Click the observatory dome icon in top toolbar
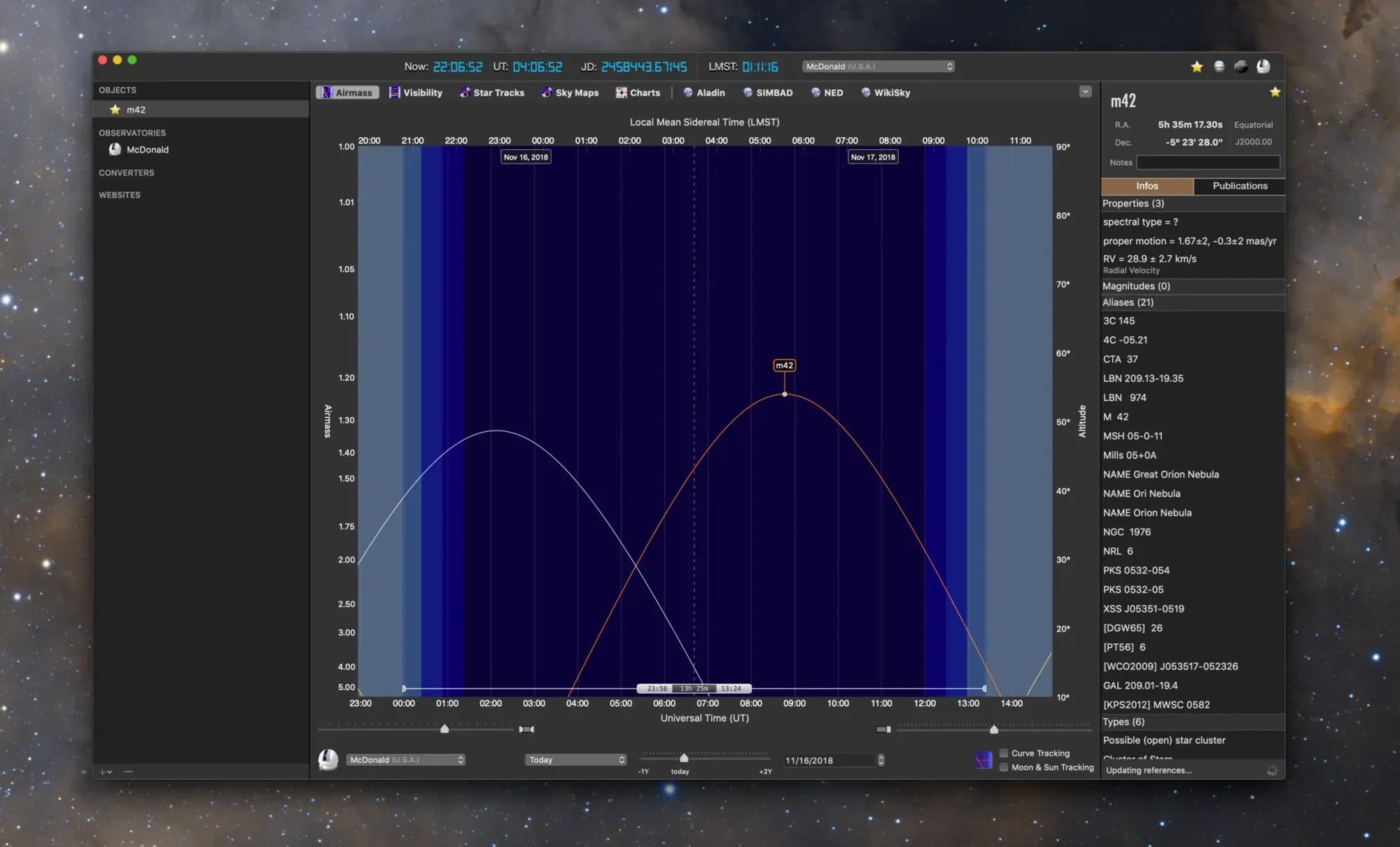The height and width of the screenshot is (847, 1400). point(1263,66)
